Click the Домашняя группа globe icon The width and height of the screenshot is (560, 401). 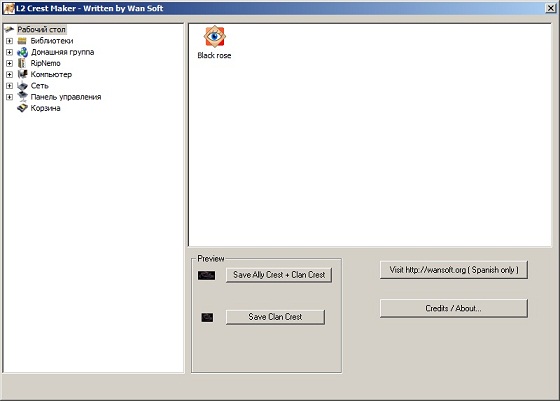coord(22,52)
